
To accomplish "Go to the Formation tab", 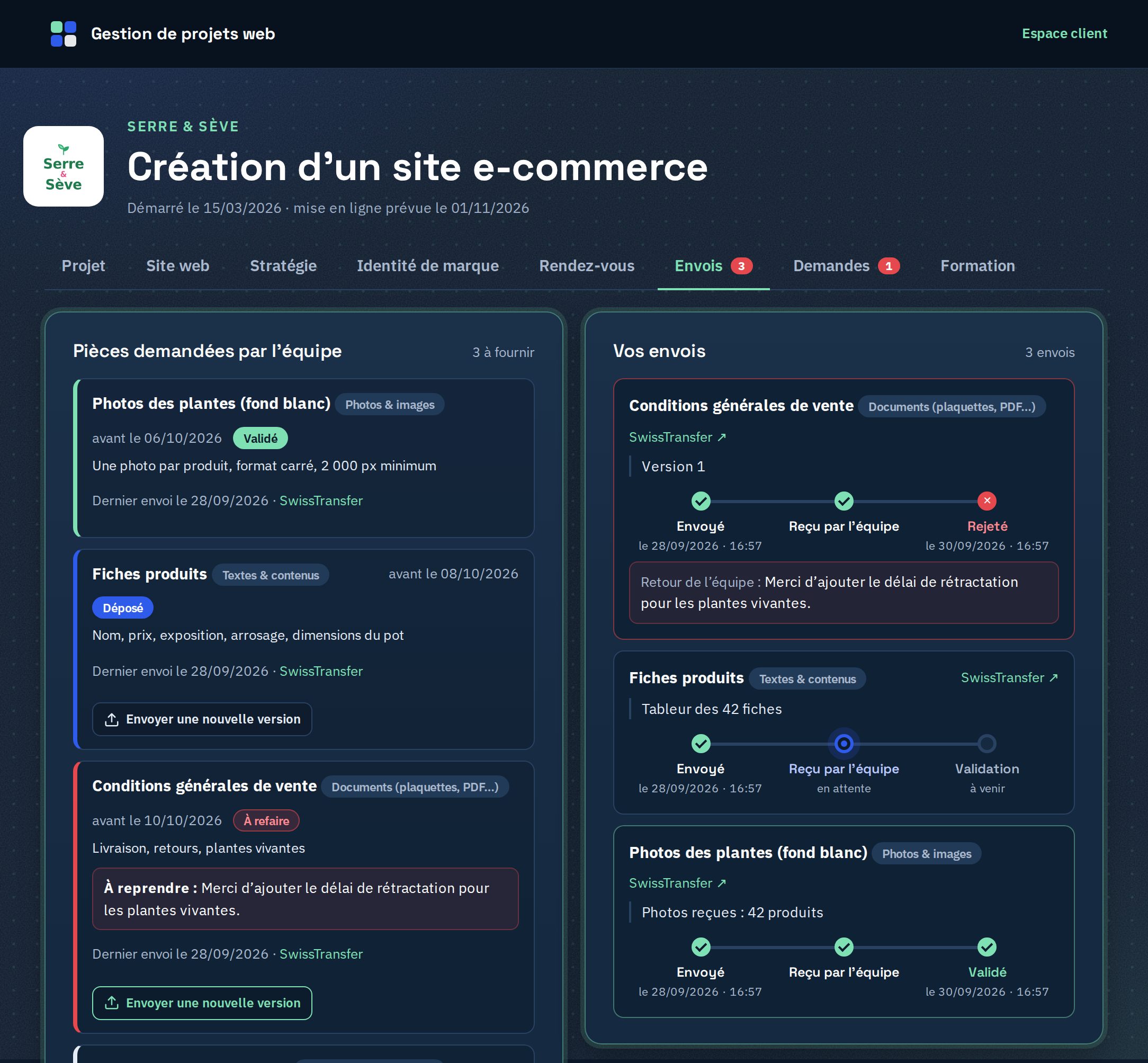I will [x=977, y=266].
